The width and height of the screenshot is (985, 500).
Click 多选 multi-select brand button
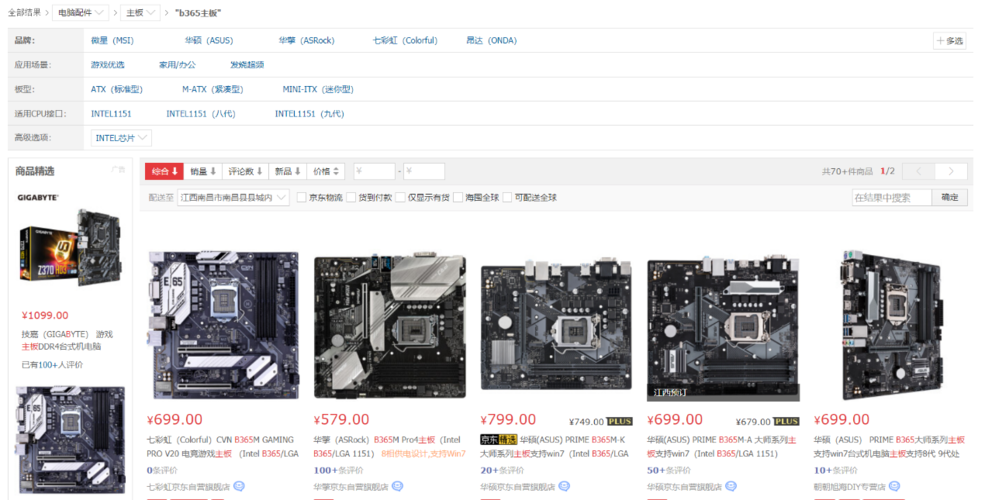(949, 40)
